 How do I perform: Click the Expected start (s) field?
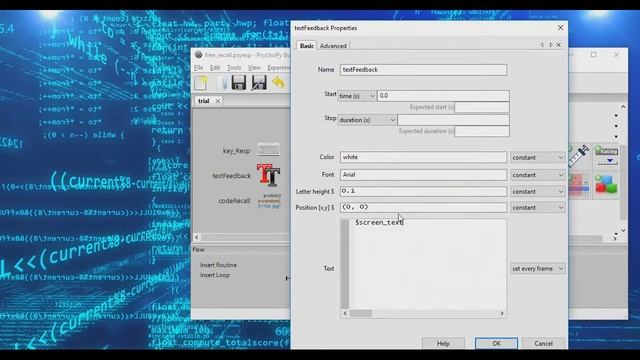coord(482,107)
